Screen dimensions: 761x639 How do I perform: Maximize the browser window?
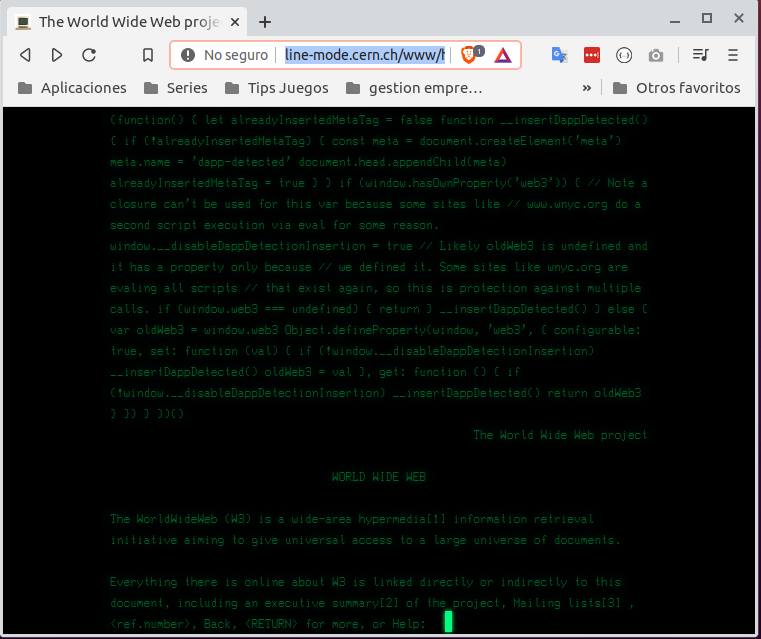[707, 18]
